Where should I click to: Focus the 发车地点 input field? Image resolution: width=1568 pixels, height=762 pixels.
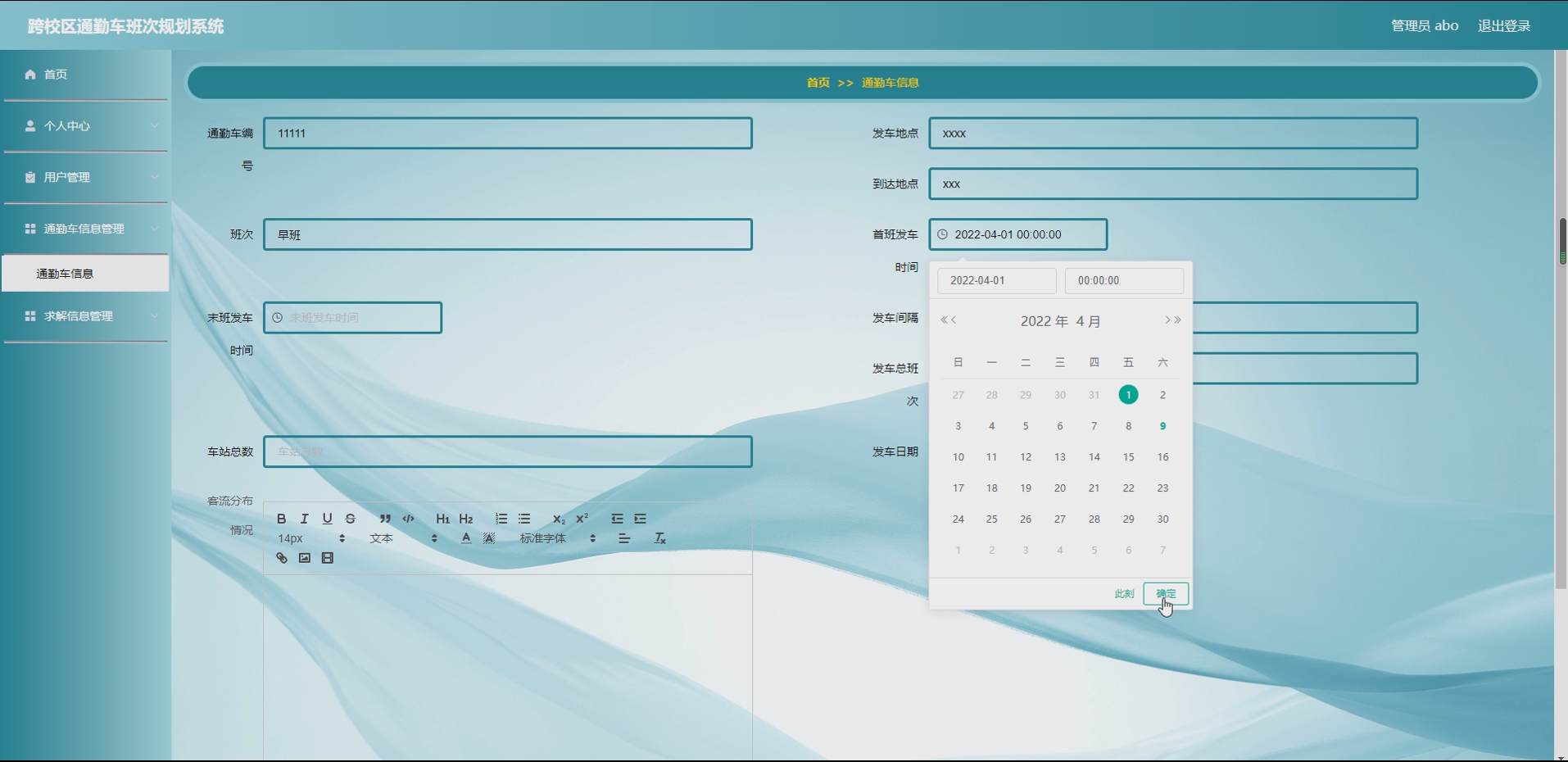pos(1173,134)
